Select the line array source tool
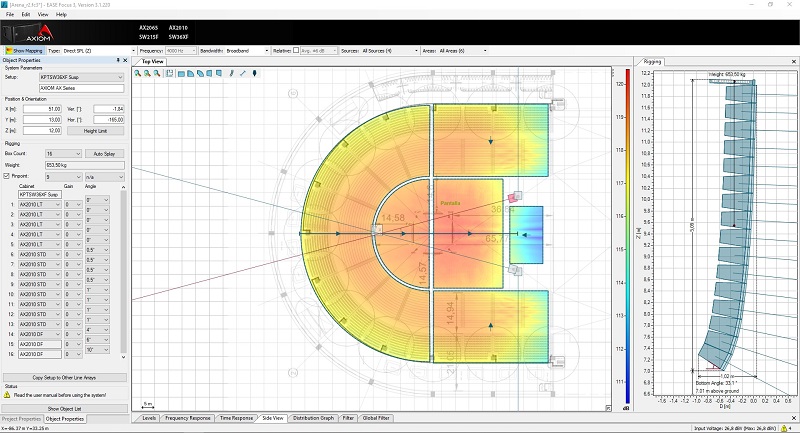Screen dimensions: 800x433 pos(232,73)
